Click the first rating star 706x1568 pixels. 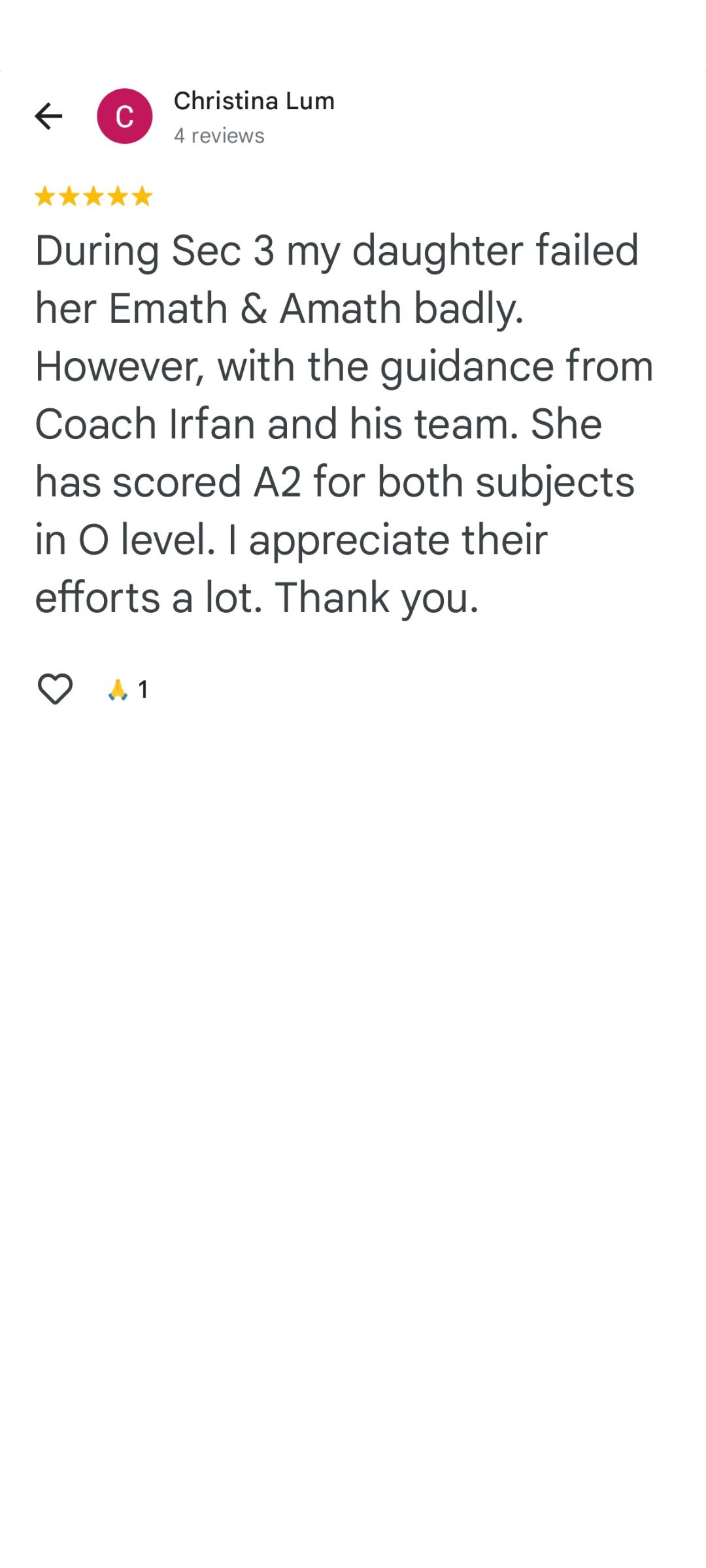click(x=44, y=196)
